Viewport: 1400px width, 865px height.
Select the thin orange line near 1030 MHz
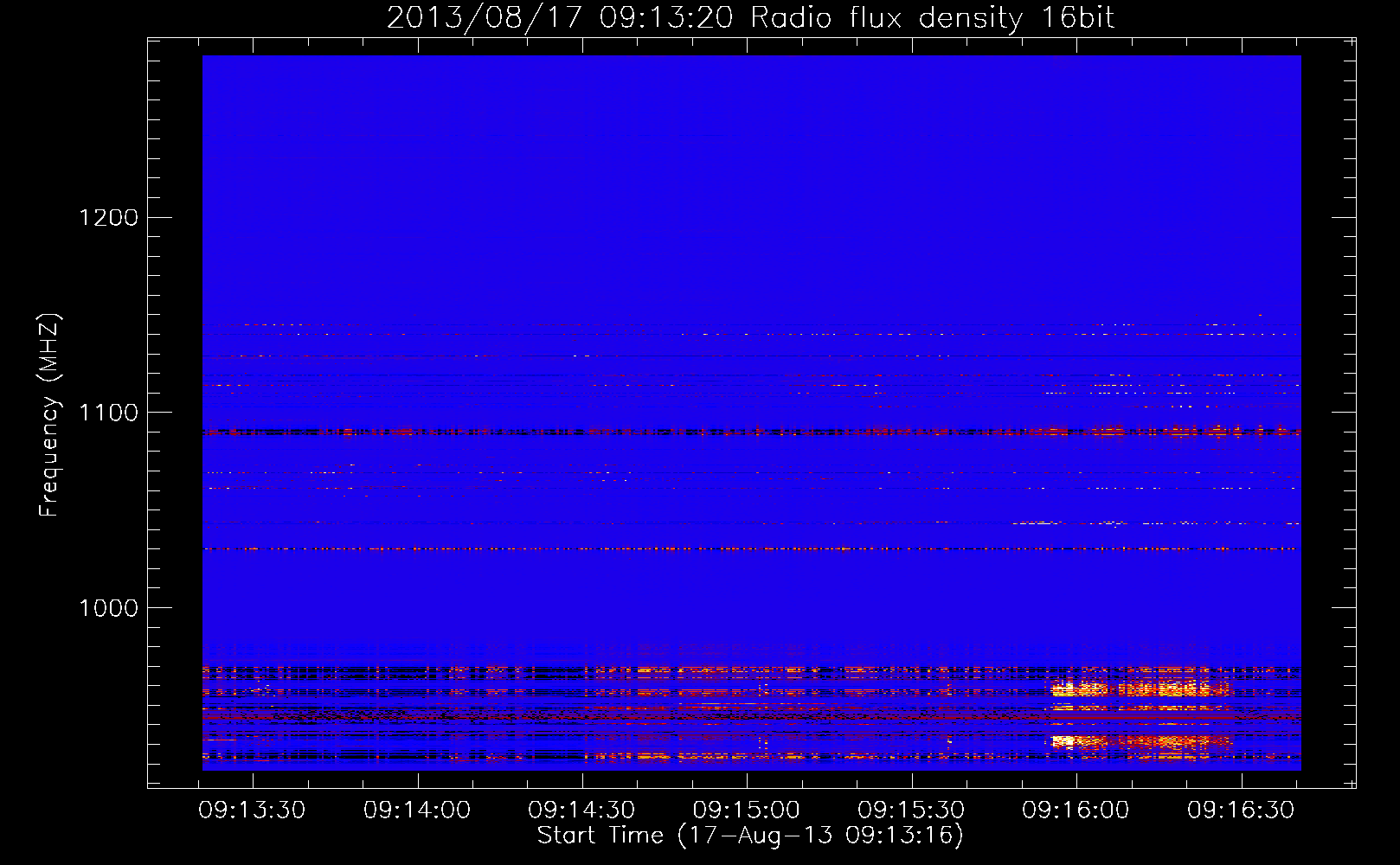pos(692,548)
